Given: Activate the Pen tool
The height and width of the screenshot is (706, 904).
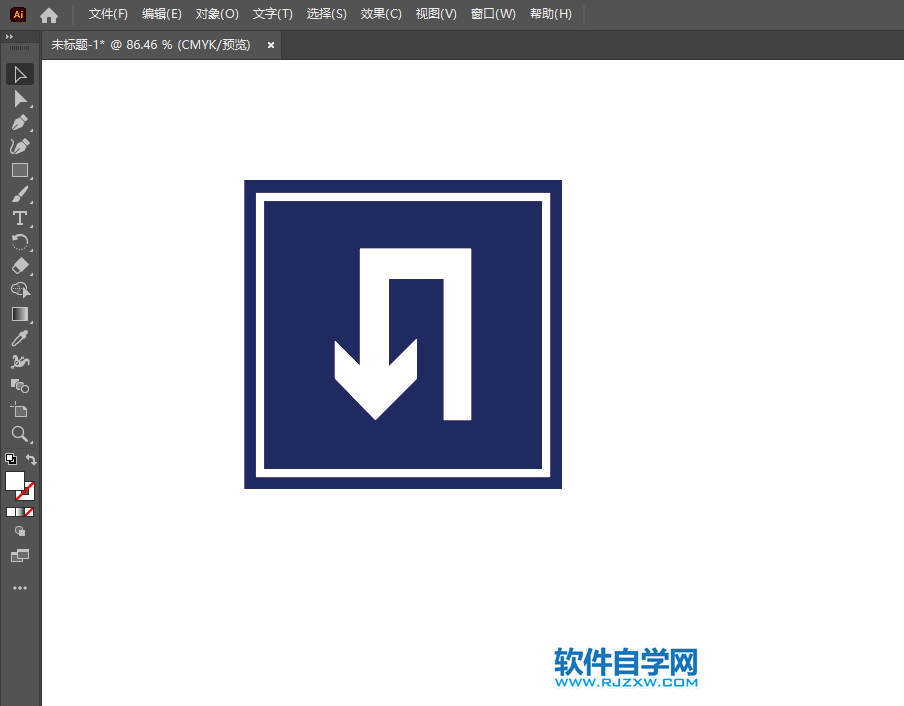Looking at the screenshot, I should (x=20, y=122).
